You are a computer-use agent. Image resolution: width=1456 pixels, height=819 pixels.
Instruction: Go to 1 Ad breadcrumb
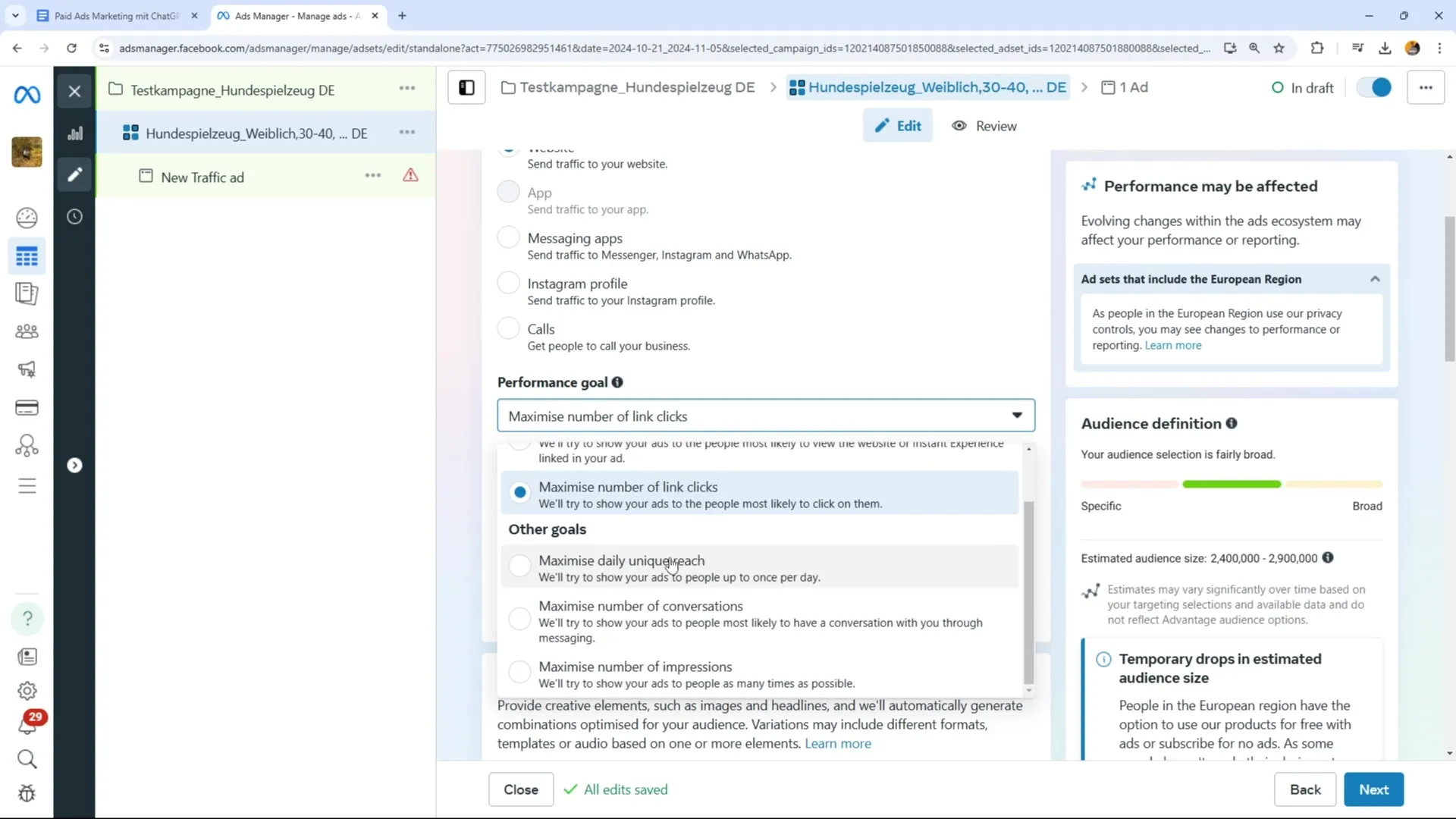coord(1125,88)
